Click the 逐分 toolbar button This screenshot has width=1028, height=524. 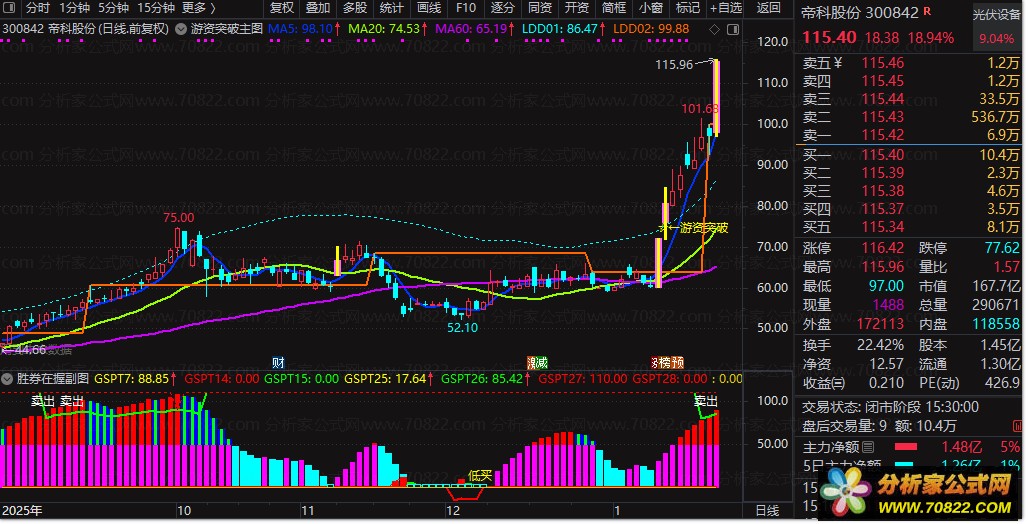click(503, 8)
